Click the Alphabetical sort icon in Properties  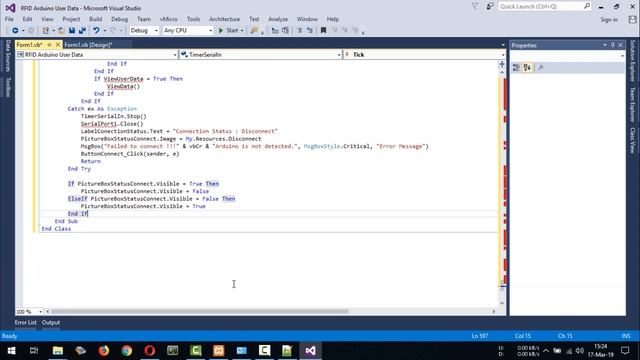(527, 68)
